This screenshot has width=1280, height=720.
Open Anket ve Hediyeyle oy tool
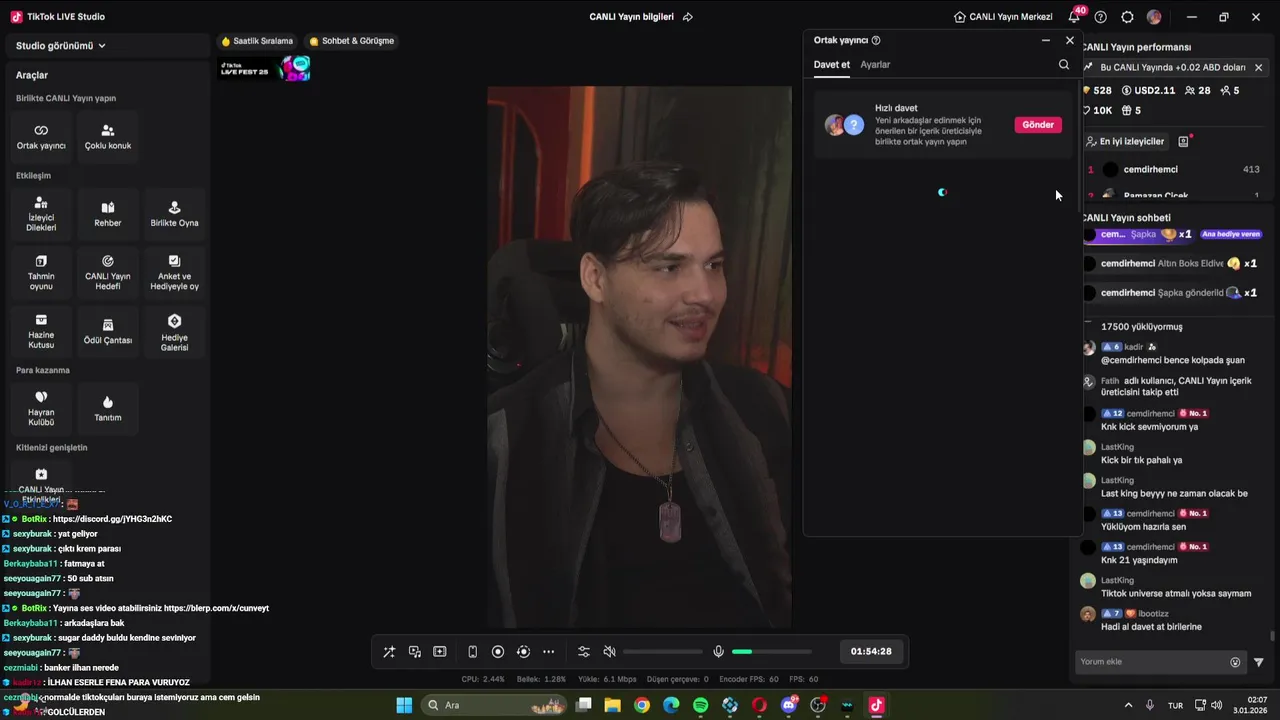point(175,273)
